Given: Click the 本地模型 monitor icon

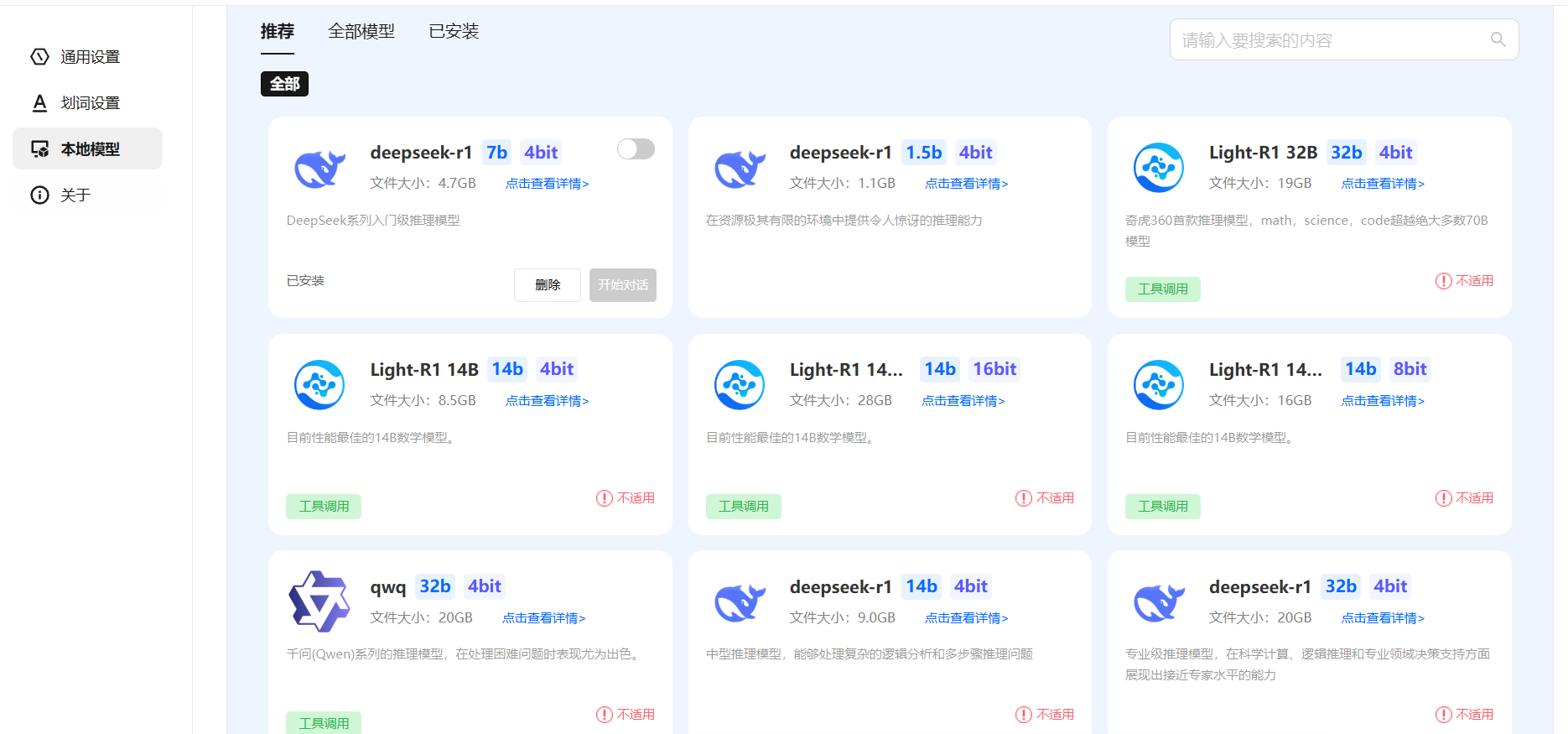Looking at the screenshot, I should click(x=39, y=148).
